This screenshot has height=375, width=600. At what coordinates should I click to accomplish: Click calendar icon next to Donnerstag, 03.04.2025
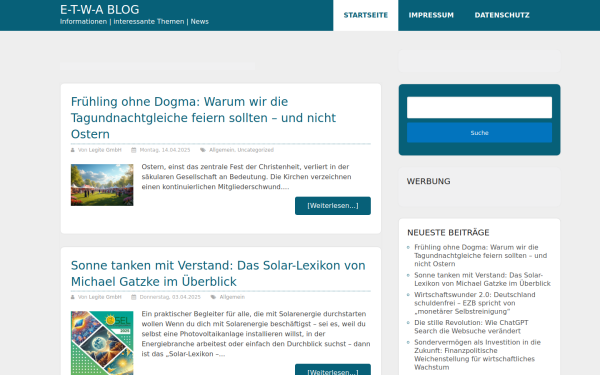134,297
